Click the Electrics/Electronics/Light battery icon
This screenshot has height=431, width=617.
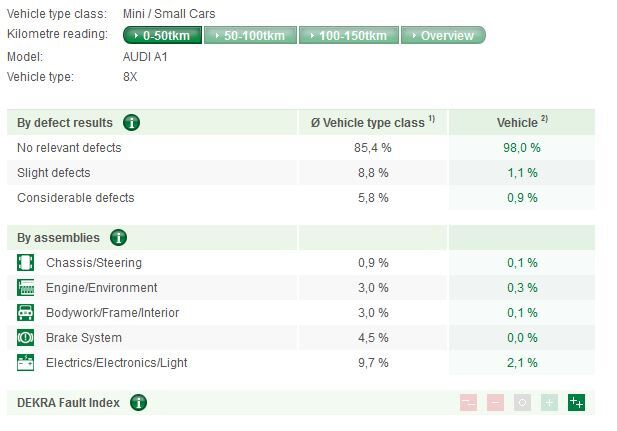pos(26,363)
